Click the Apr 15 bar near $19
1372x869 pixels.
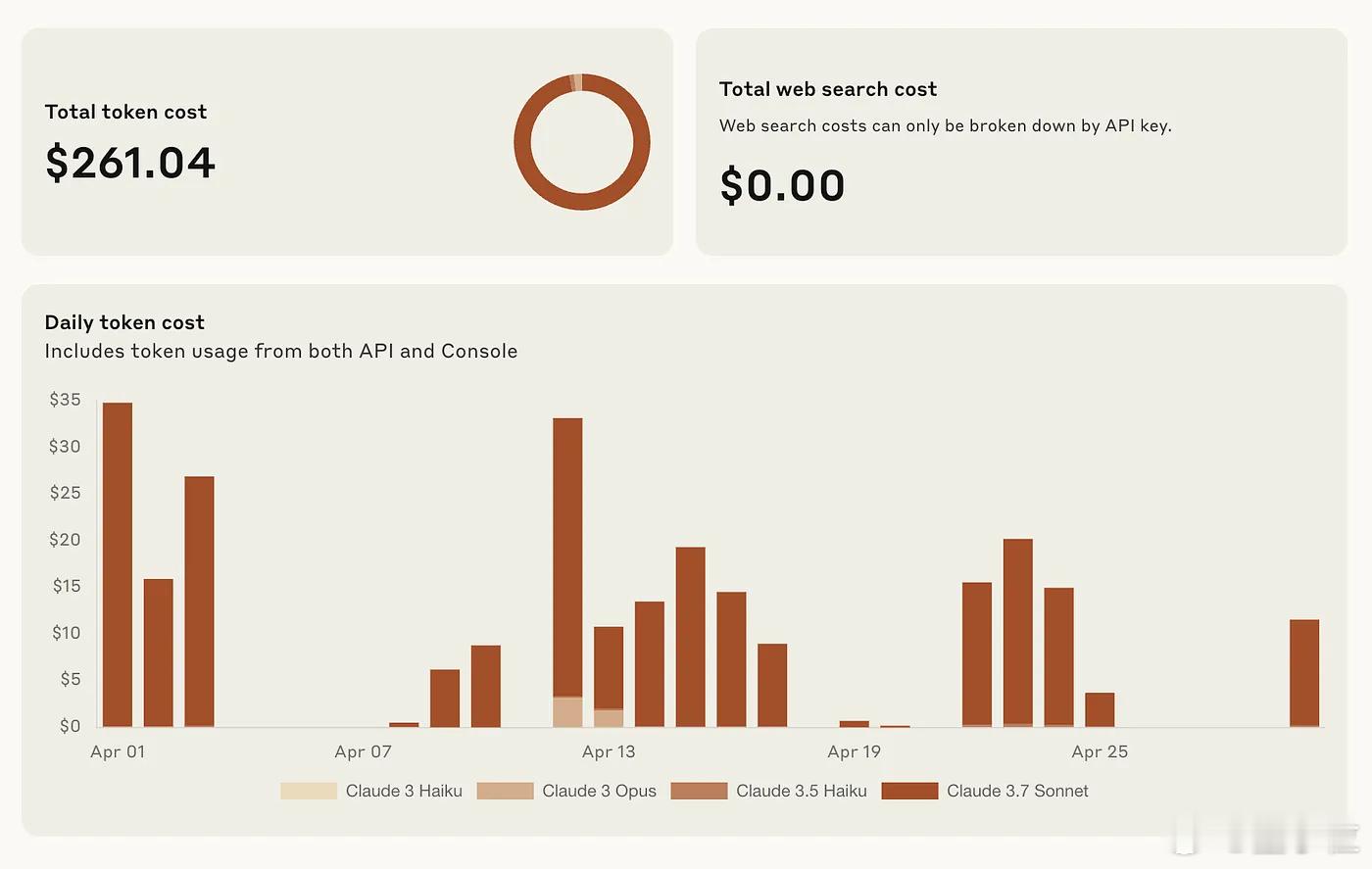tap(691, 637)
